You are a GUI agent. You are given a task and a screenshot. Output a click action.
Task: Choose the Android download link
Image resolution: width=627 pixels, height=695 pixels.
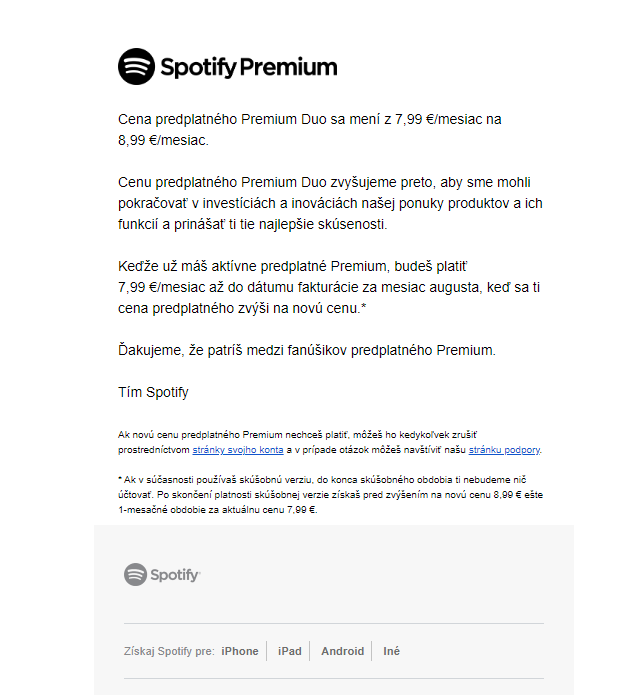pos(343,651)
